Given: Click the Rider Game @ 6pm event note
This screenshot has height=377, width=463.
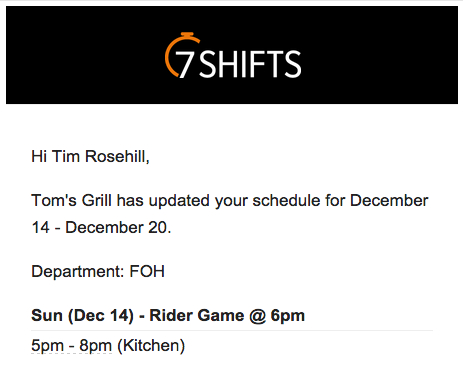Looking at the screenshot, I should tap(227, 315).
